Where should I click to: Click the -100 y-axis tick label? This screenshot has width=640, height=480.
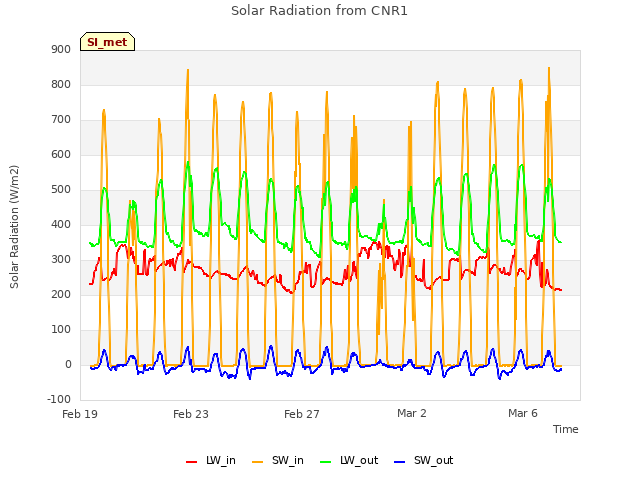[59, 399]
